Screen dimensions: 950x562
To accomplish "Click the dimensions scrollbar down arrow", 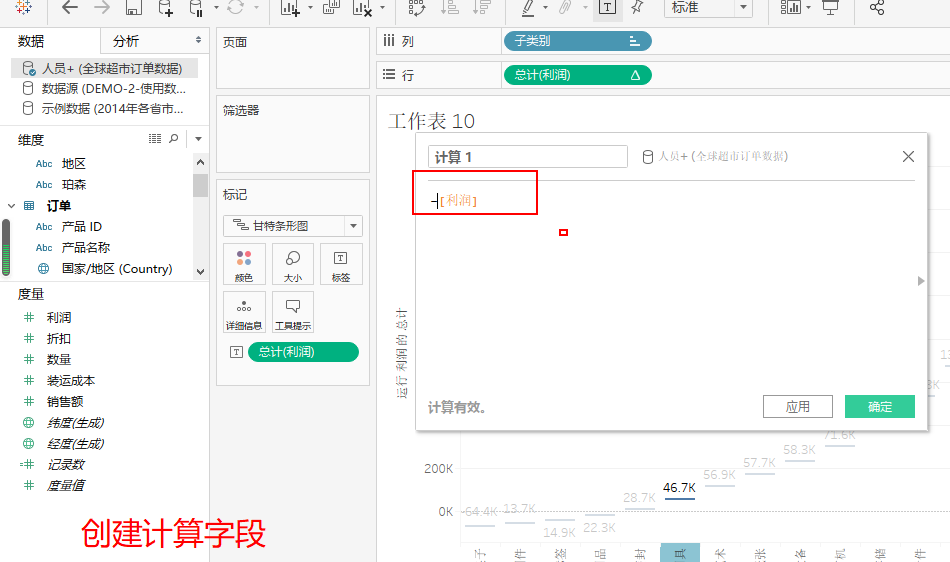I will point(201,272).
